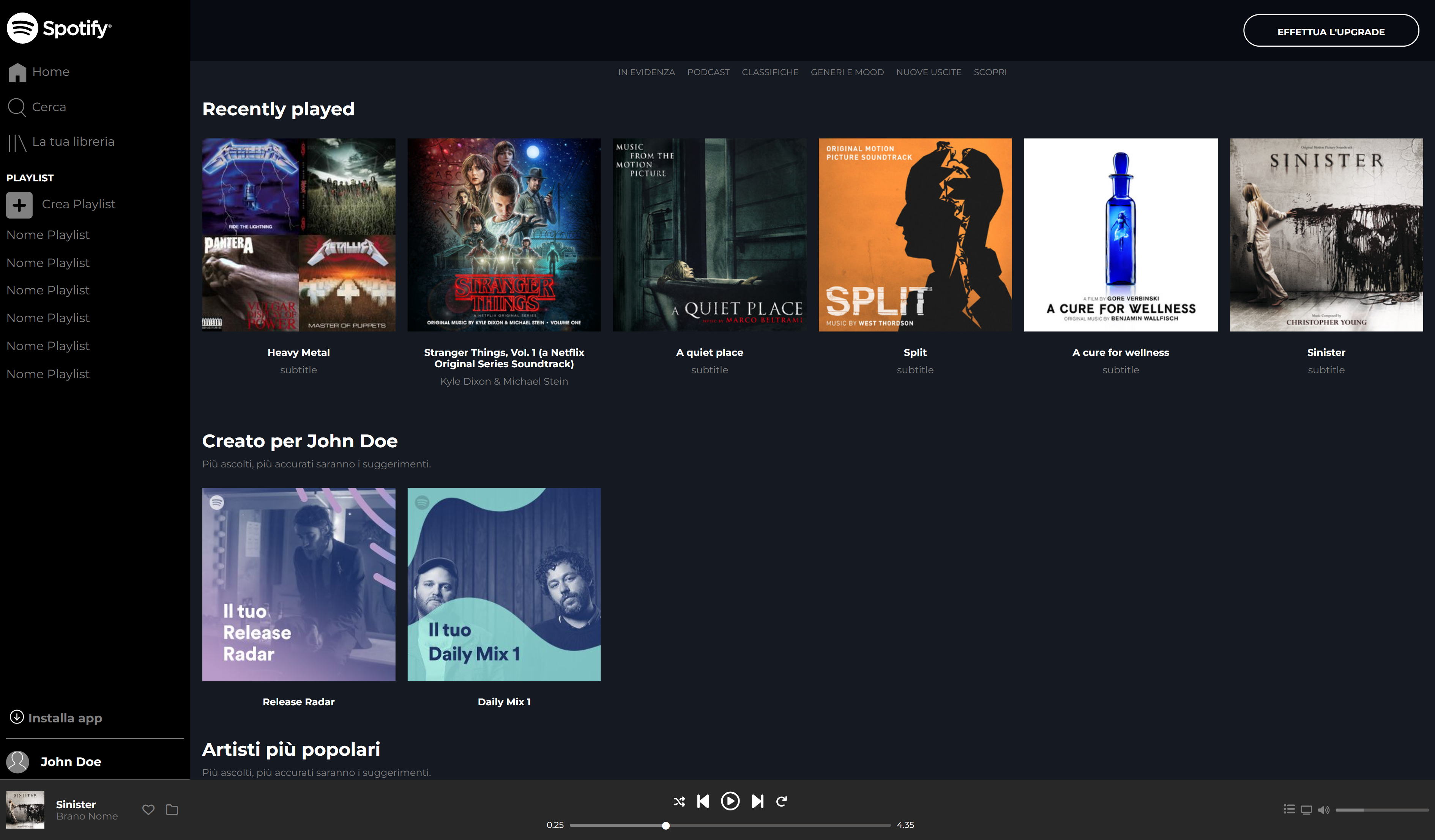Go to Home in the sidebar

39,72
